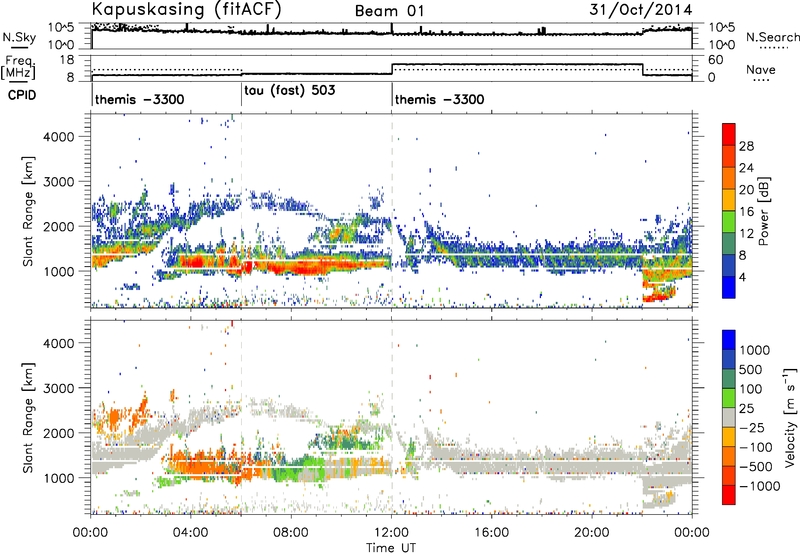This screenshot has width=800, height=554.
Task: Click the second 'themis -3300' CPID label after 12:00
Action: click(x=439, y=99)
